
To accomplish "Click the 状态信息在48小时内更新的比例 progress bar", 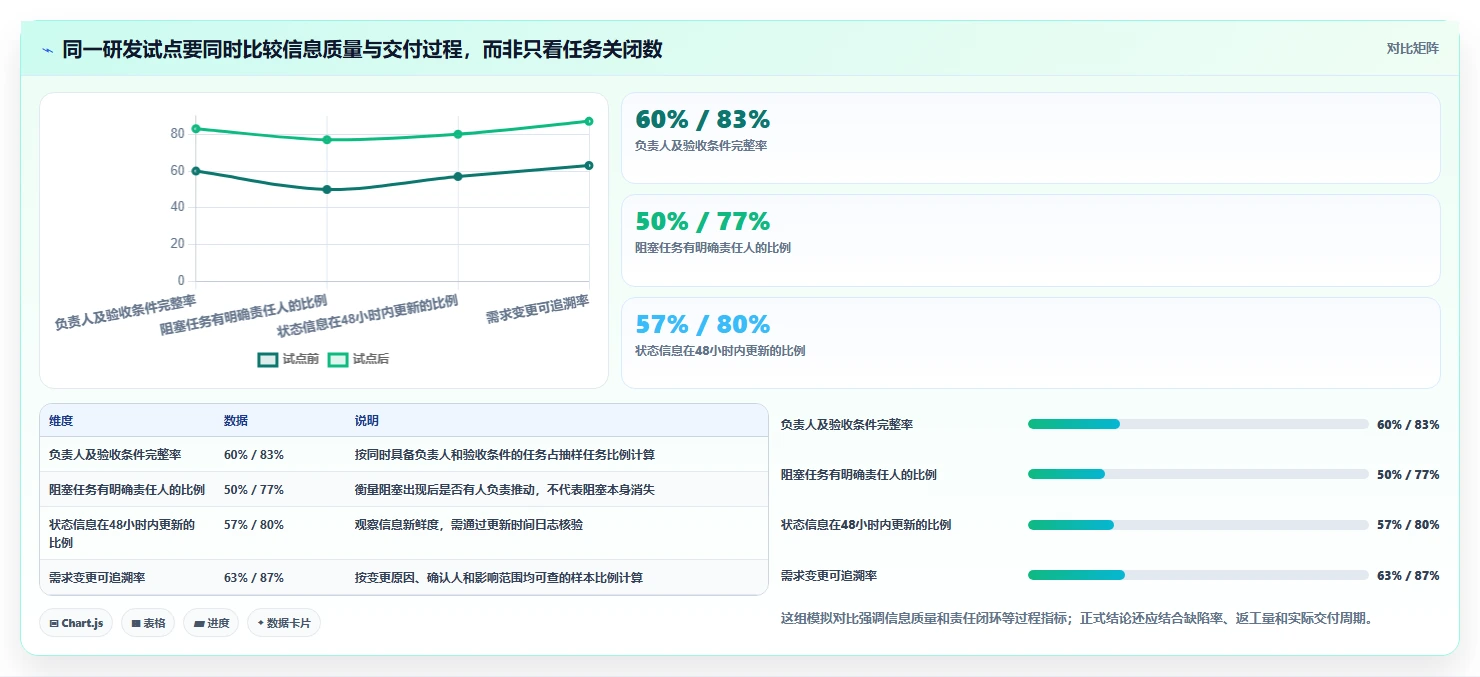I will click(x=1198, y=525).
